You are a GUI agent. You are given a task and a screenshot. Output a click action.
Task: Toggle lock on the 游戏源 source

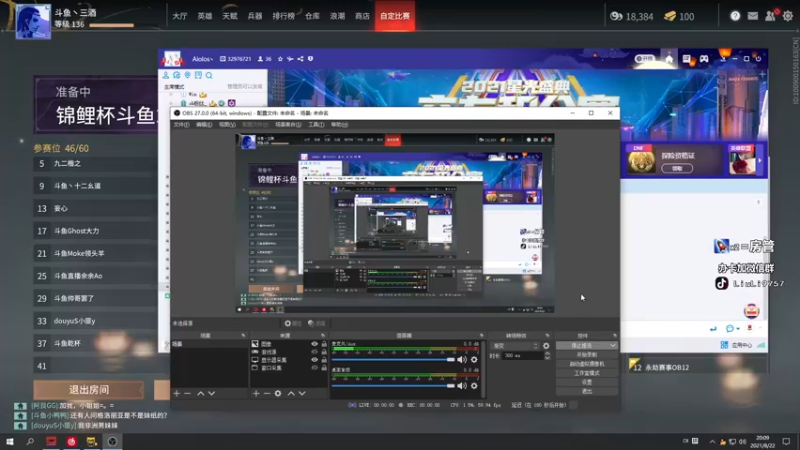point(324,352)
